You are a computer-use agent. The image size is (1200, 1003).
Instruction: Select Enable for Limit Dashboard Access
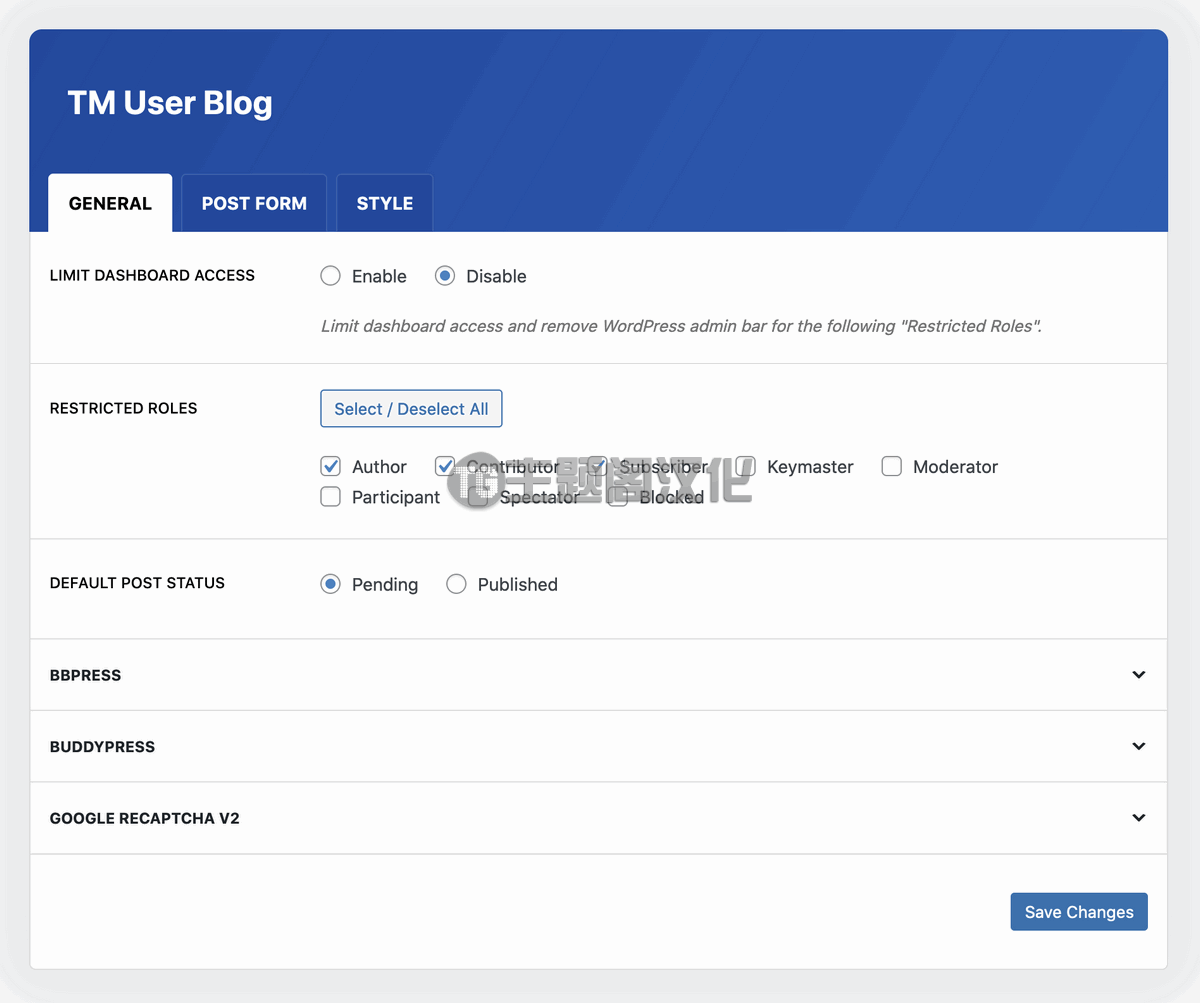point(331,276)
